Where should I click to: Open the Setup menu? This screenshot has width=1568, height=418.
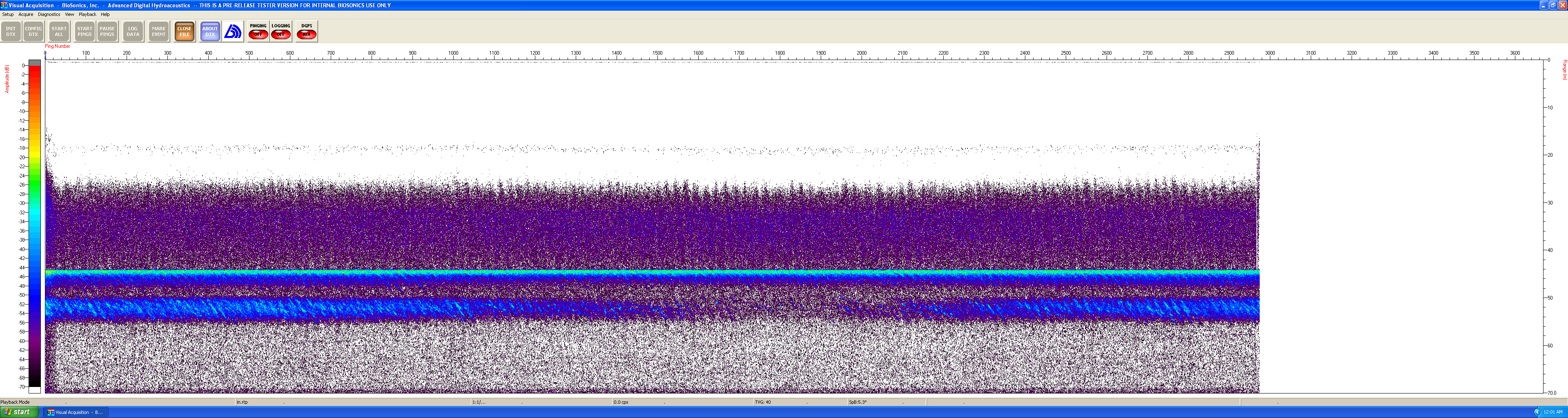[x=8, y=14]
